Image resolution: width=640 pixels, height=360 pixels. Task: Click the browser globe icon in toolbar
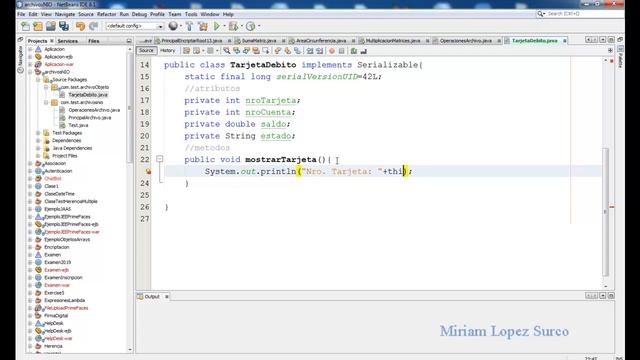tap(173, 26)
